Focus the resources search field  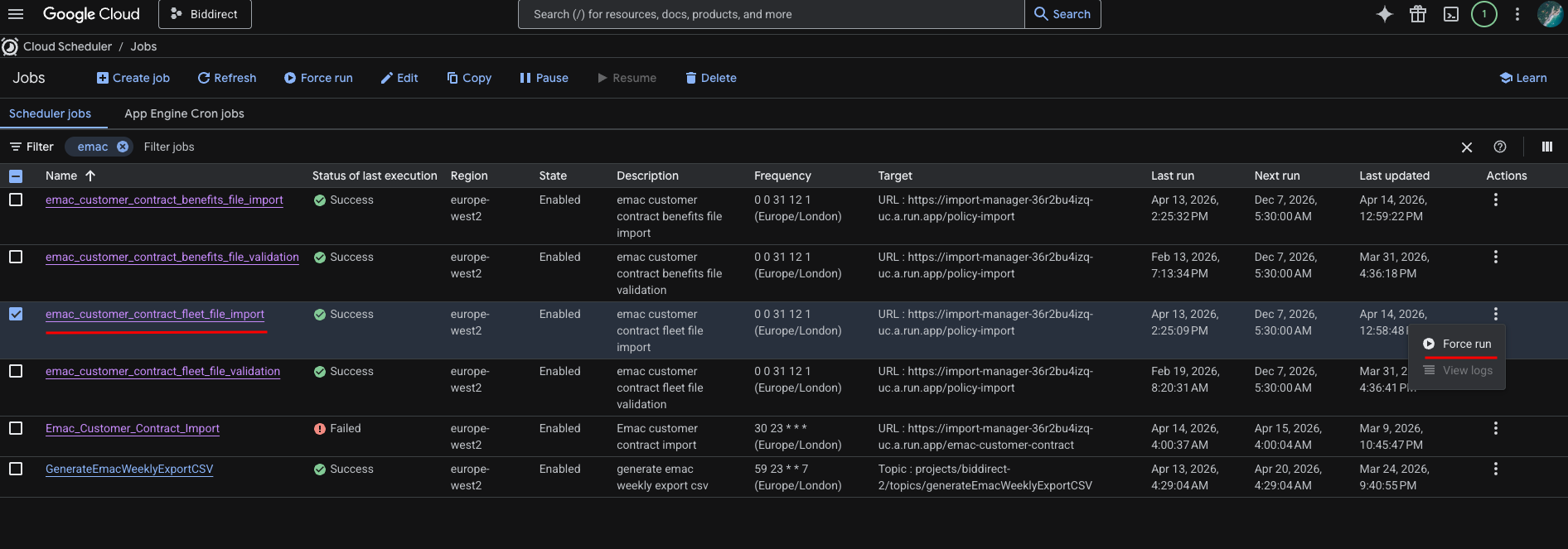[x=771, y=14]
